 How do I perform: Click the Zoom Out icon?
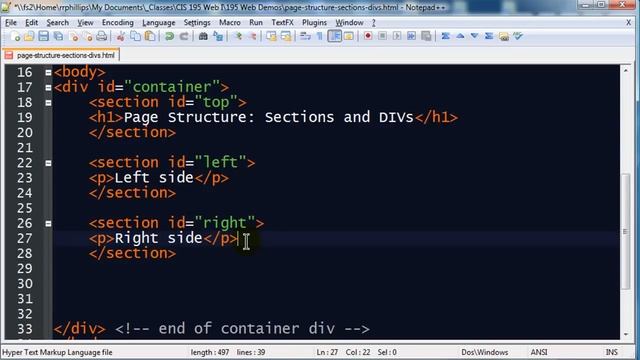point(252,37)
